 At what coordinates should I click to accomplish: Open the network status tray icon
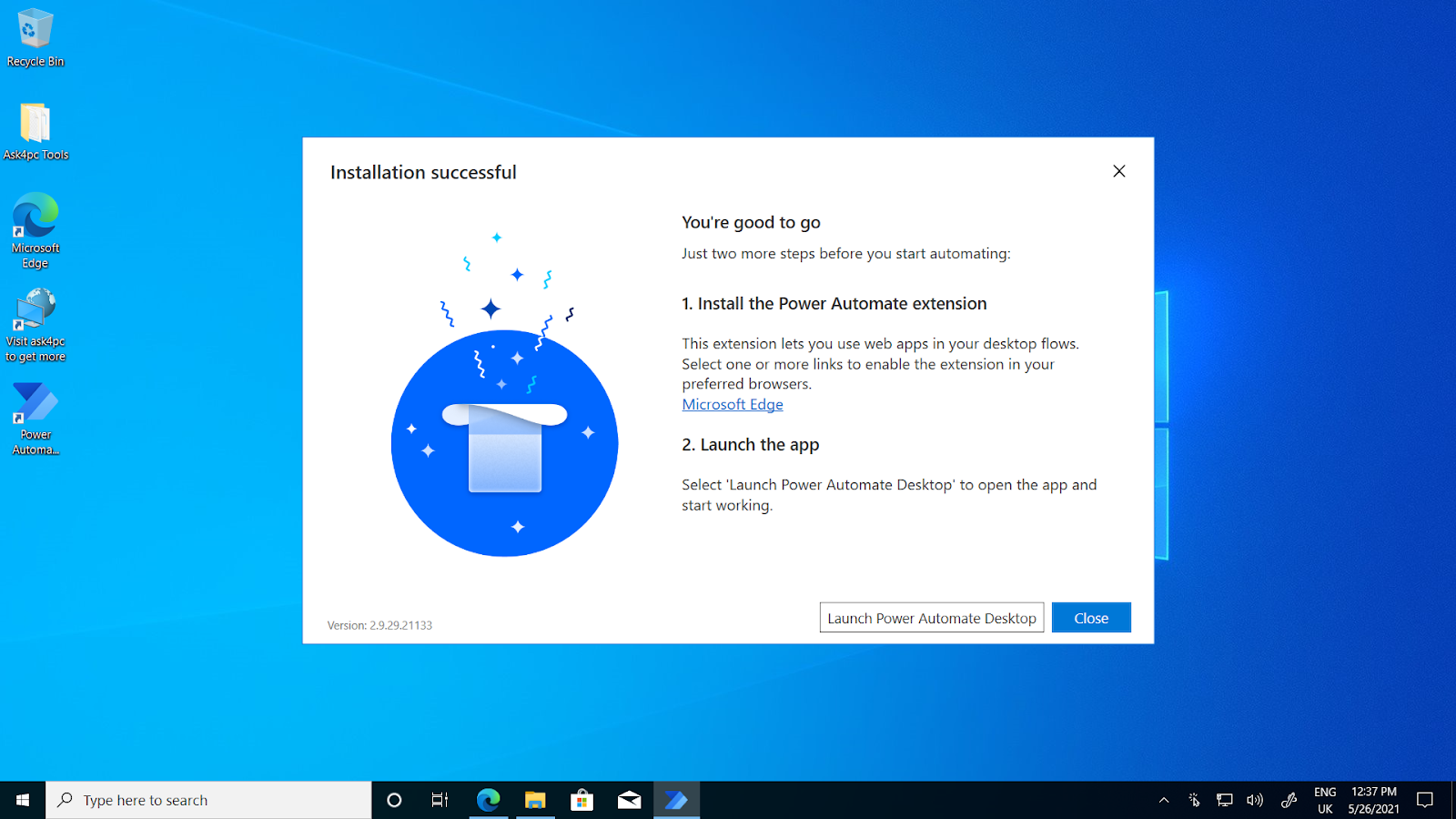(1225, 800)
